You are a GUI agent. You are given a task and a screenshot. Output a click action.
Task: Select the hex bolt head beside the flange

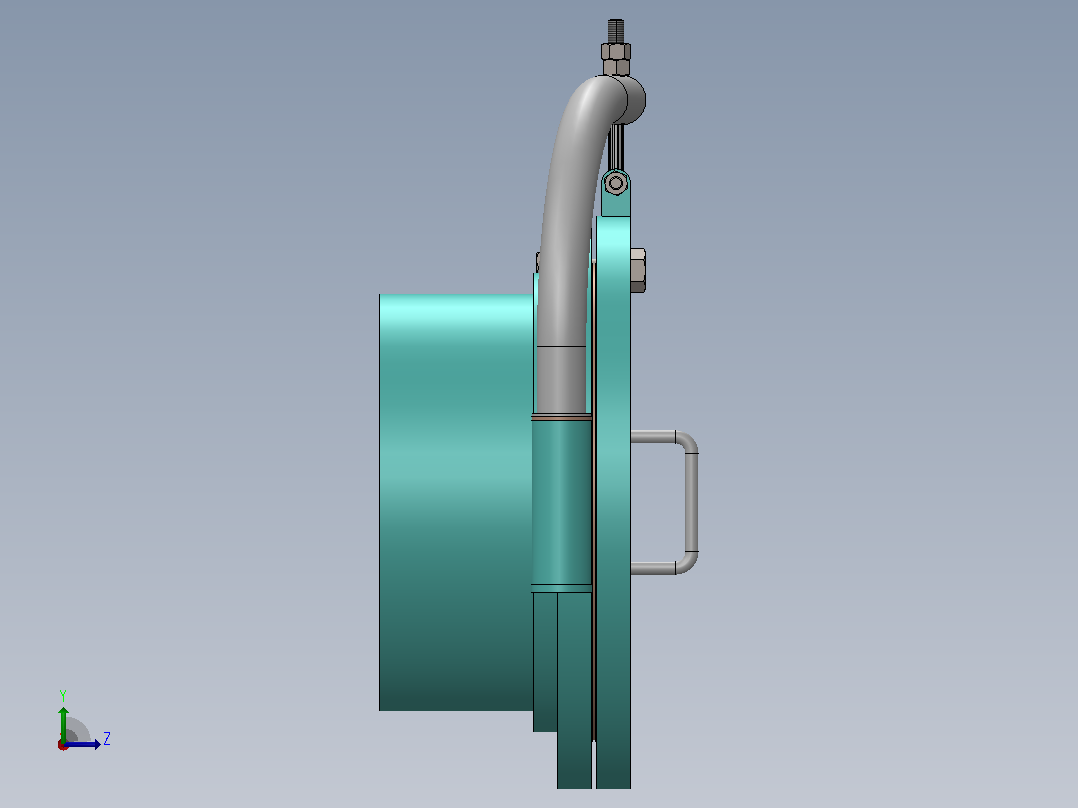tap(638, 270)
